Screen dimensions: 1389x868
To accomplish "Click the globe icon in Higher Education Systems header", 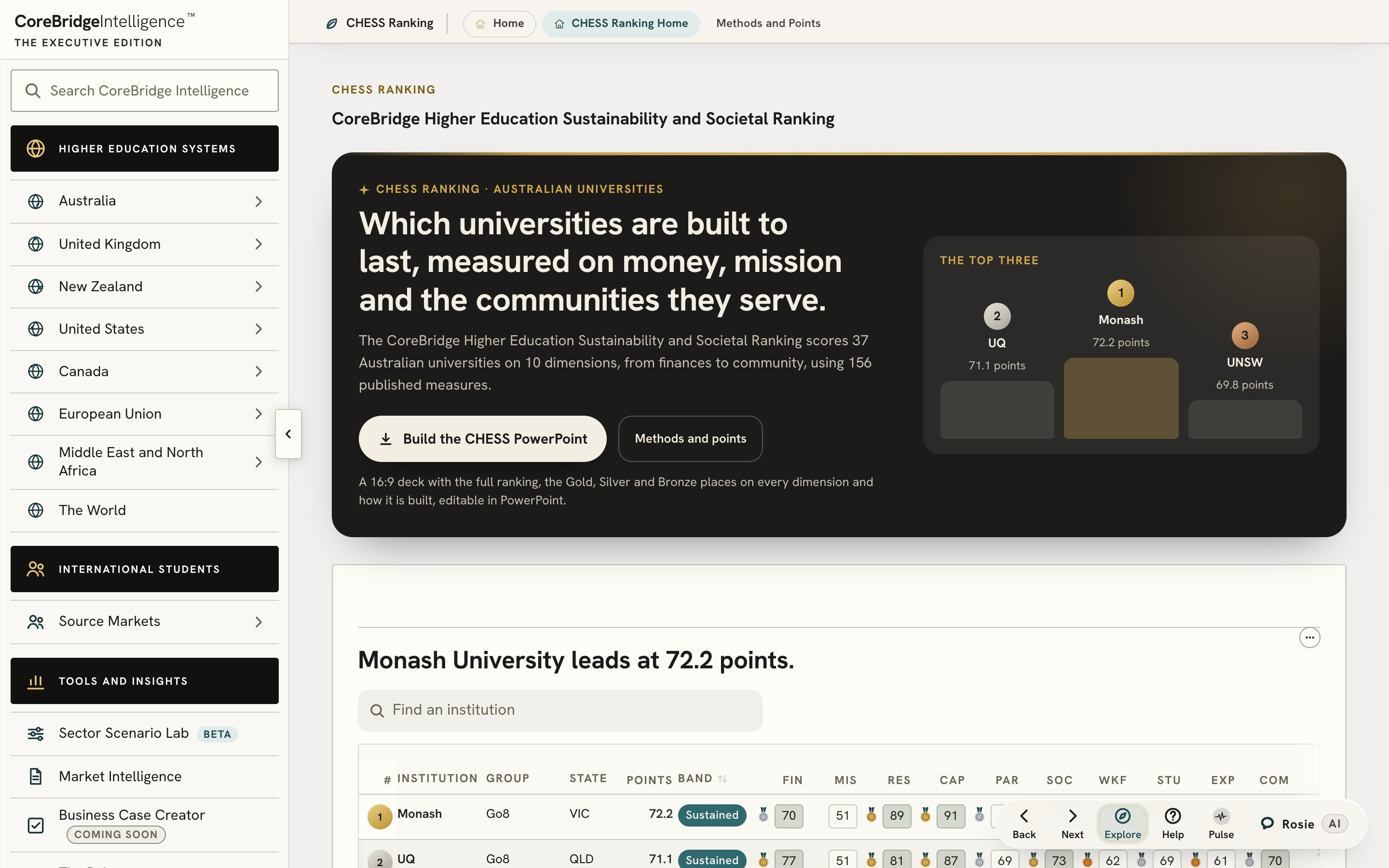I will (x=36, y=148).
